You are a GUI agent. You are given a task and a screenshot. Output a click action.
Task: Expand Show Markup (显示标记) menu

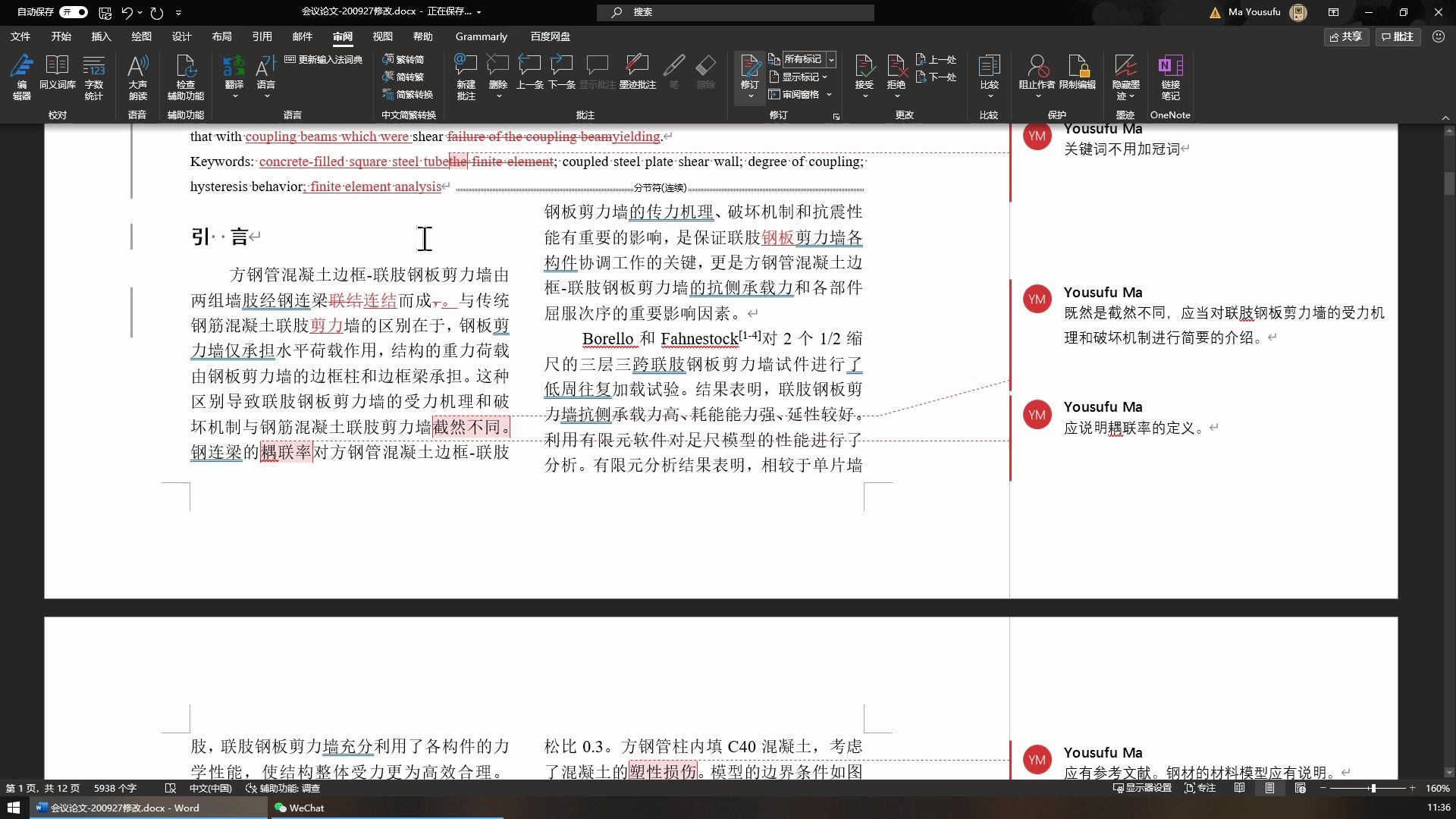(x=799, y=77)
